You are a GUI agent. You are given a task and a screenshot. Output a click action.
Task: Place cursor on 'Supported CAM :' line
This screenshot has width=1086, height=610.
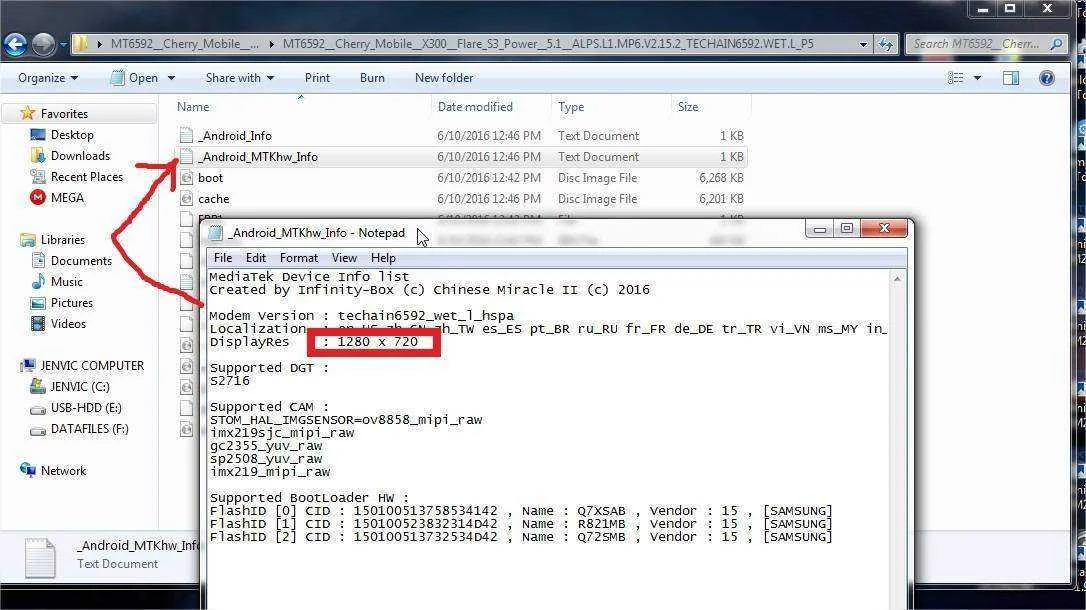pos(269,407)
